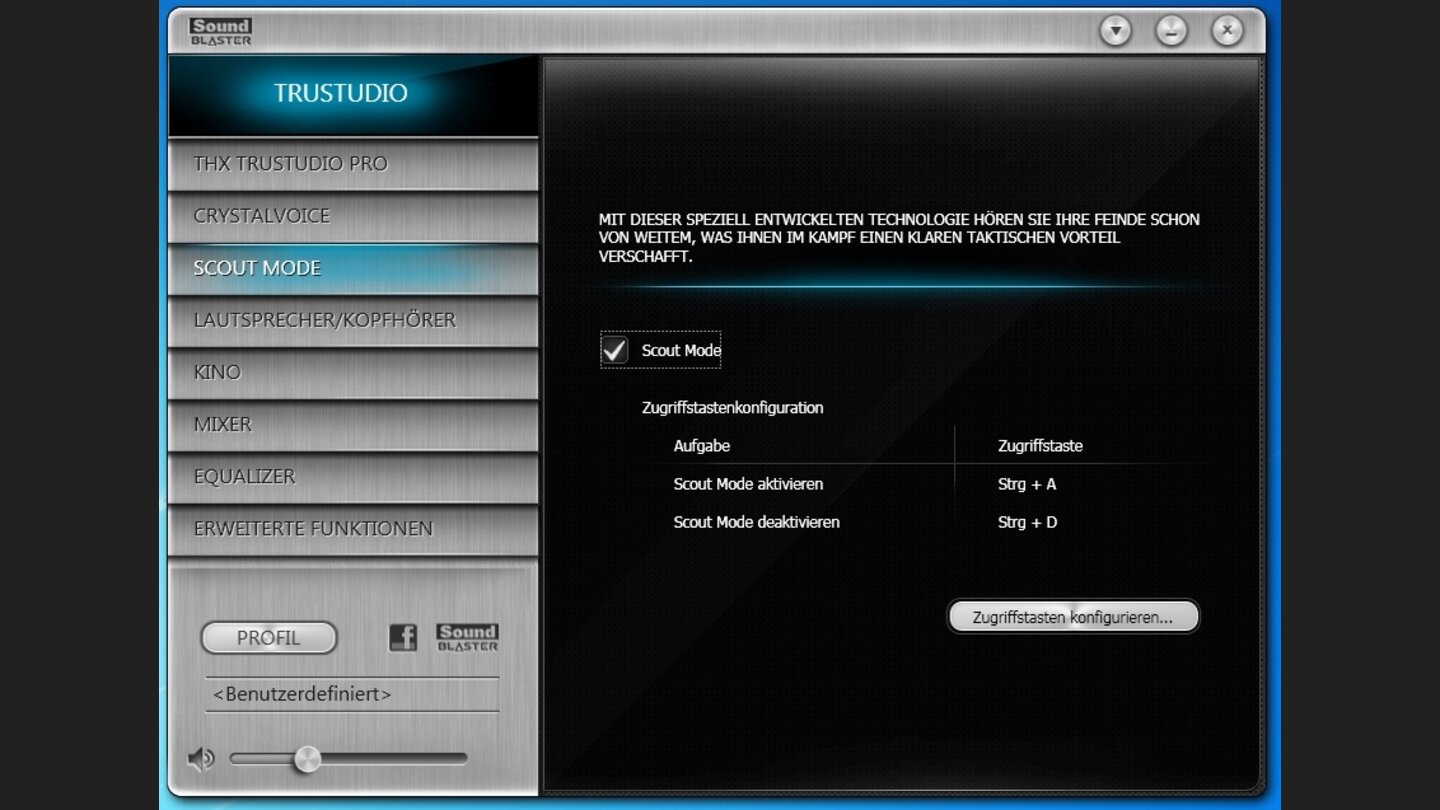Open Erweiterte Funktionen section
This screenshot has width=1440, height=810.
(x=353, y=528)
